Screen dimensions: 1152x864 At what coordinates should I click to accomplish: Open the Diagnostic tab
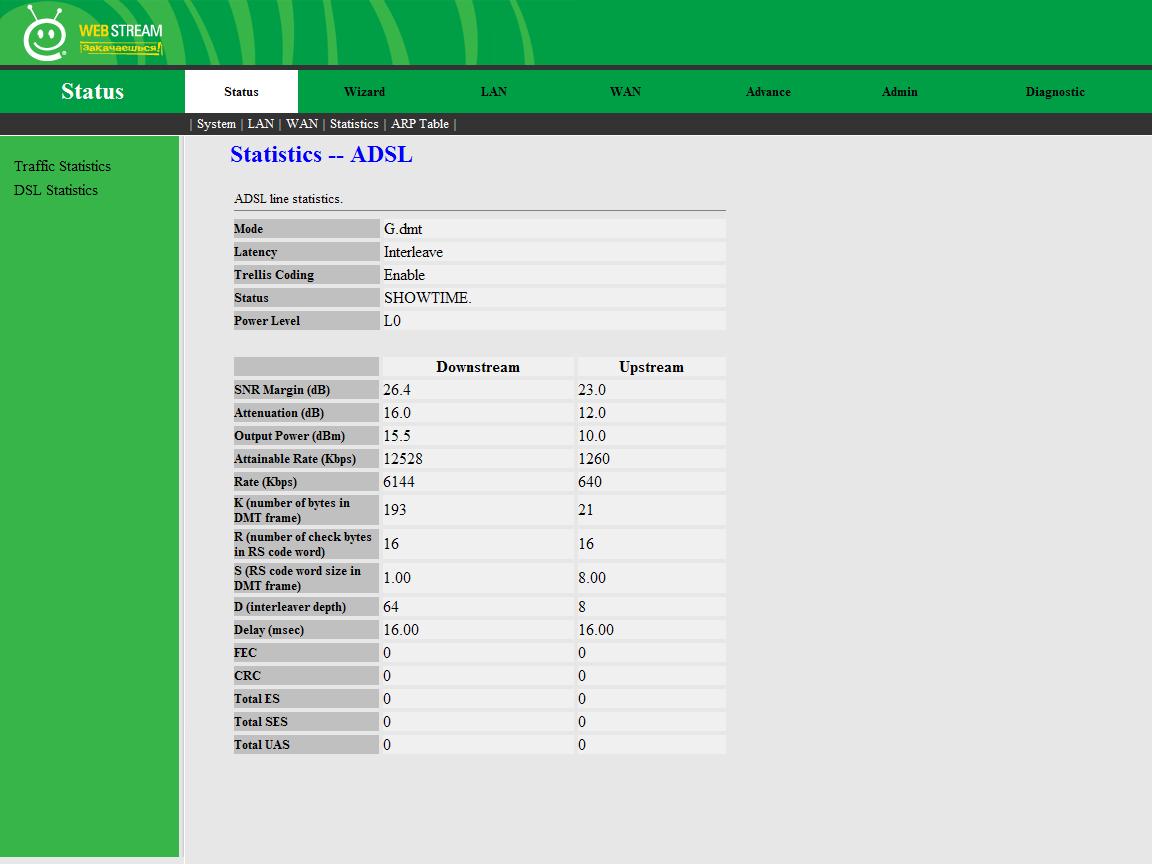point(1054,92)
